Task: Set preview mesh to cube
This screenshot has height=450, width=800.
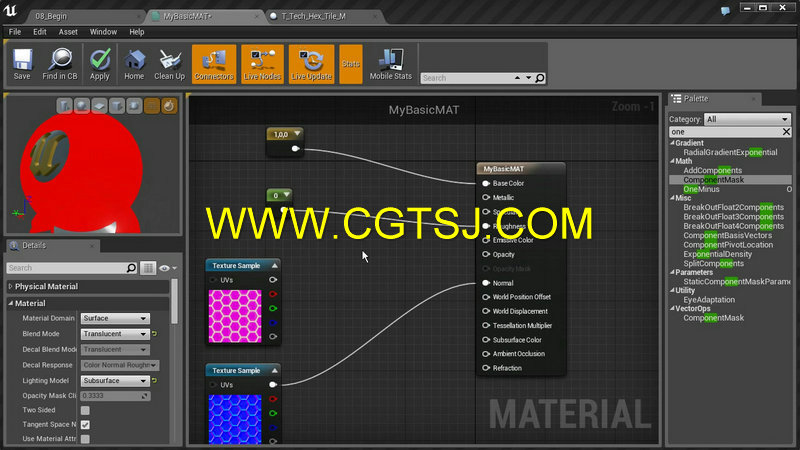Action: [116, 106]
